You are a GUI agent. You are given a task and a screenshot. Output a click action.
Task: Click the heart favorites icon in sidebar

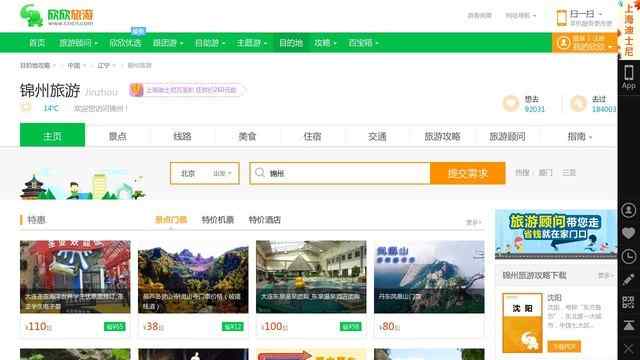[629, 233]
